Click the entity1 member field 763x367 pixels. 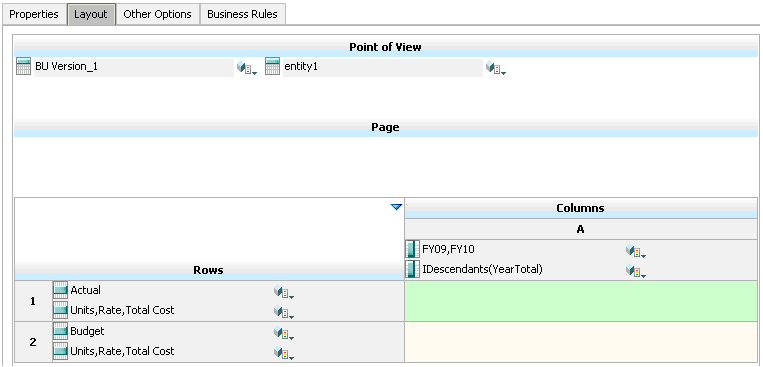382,67
